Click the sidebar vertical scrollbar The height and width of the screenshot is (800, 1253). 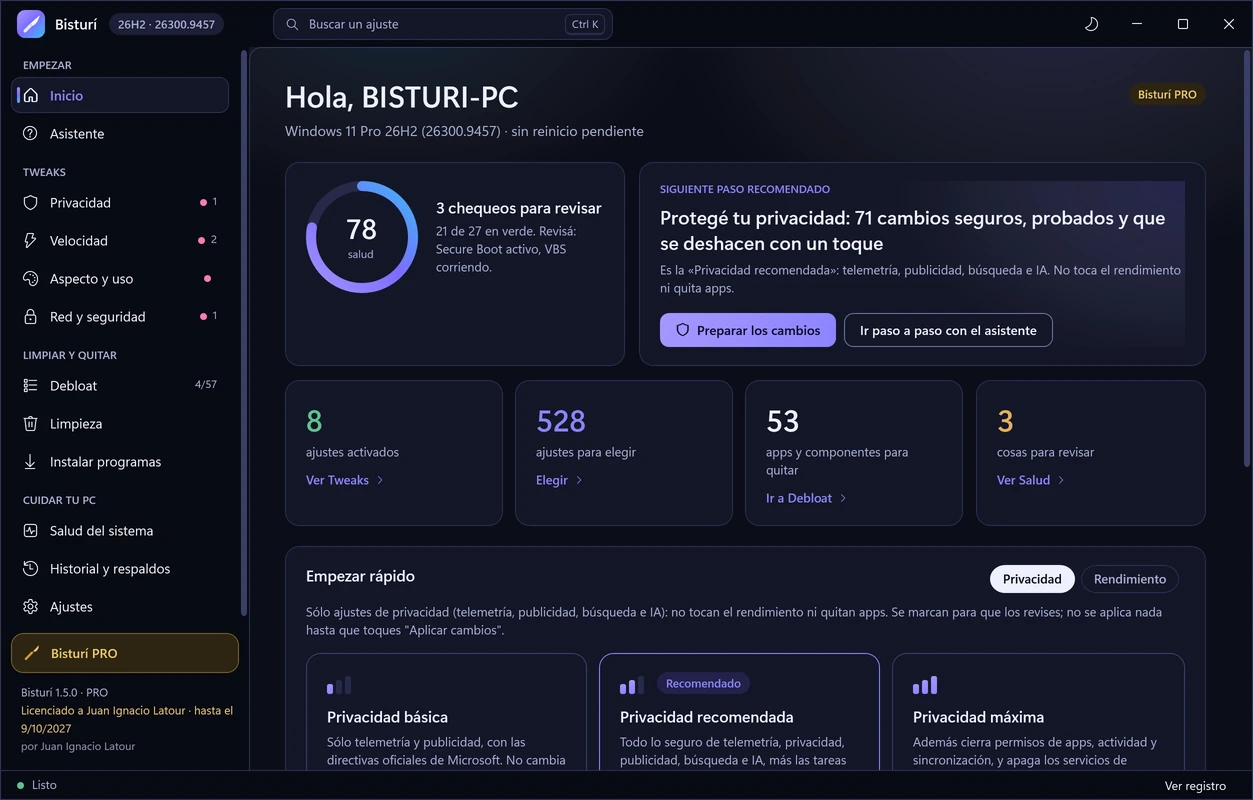(244, 331)
